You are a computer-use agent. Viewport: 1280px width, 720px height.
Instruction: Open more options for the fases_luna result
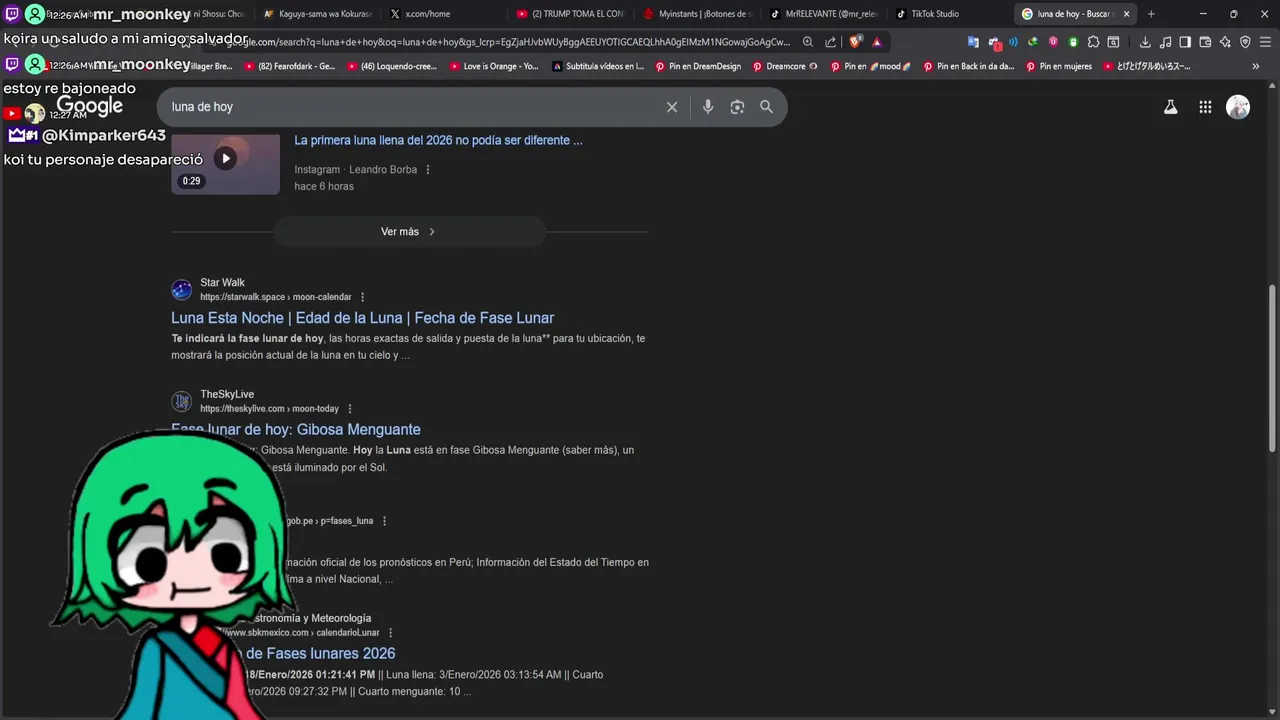(384, 521)
